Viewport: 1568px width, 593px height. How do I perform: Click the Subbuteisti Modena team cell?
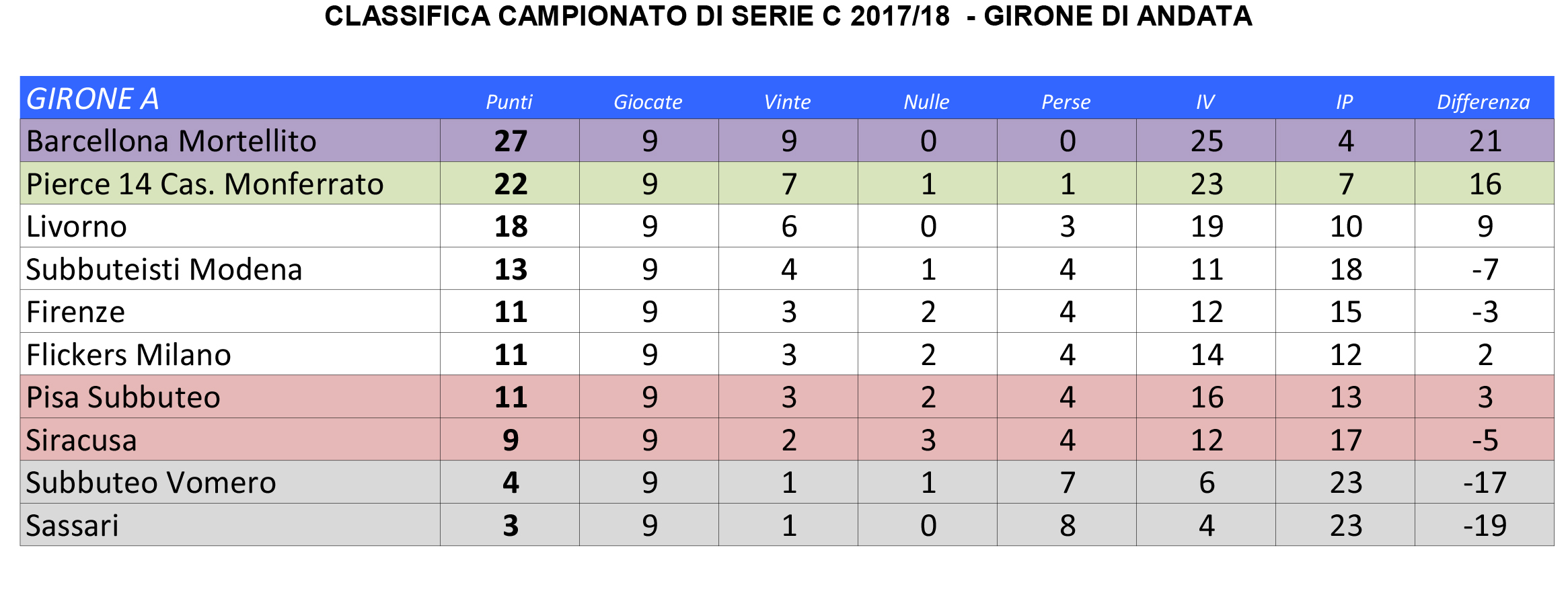coord(164,269)
